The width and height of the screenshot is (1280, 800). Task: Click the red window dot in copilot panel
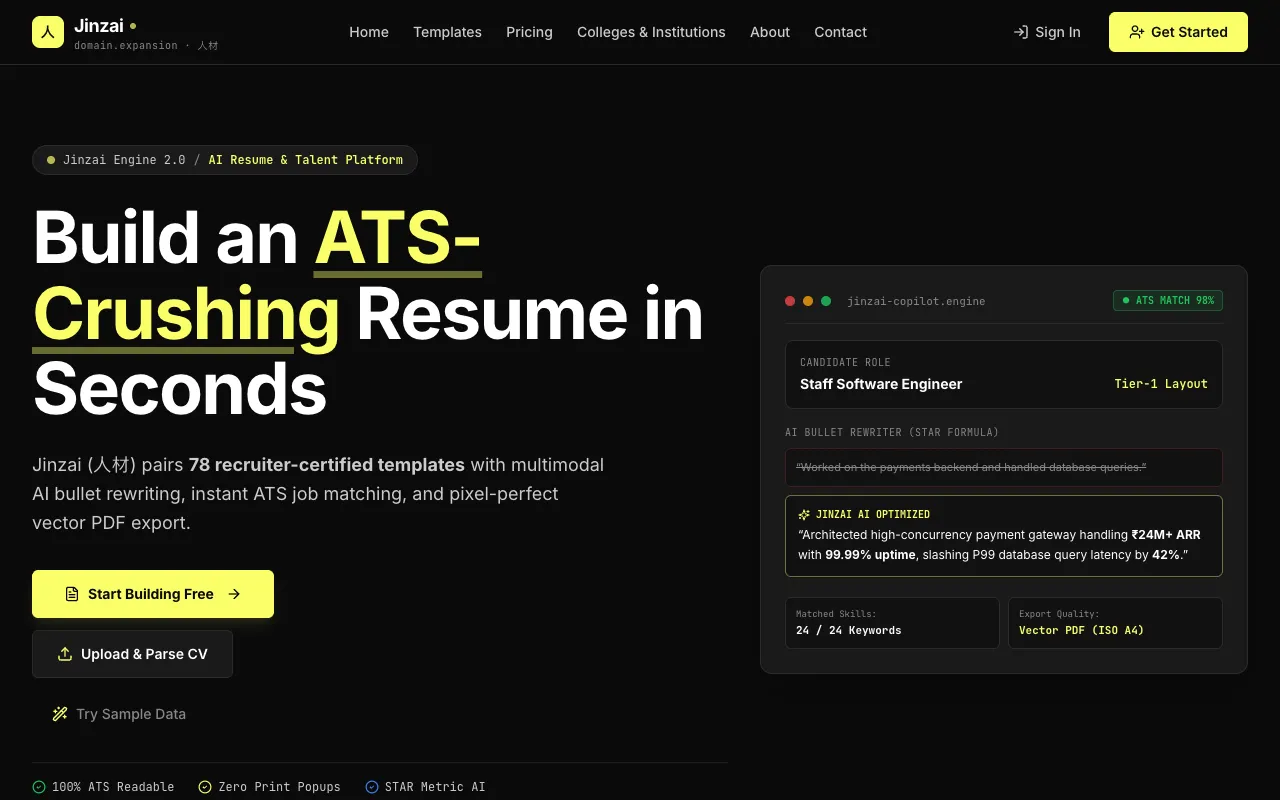click(790, 301)
